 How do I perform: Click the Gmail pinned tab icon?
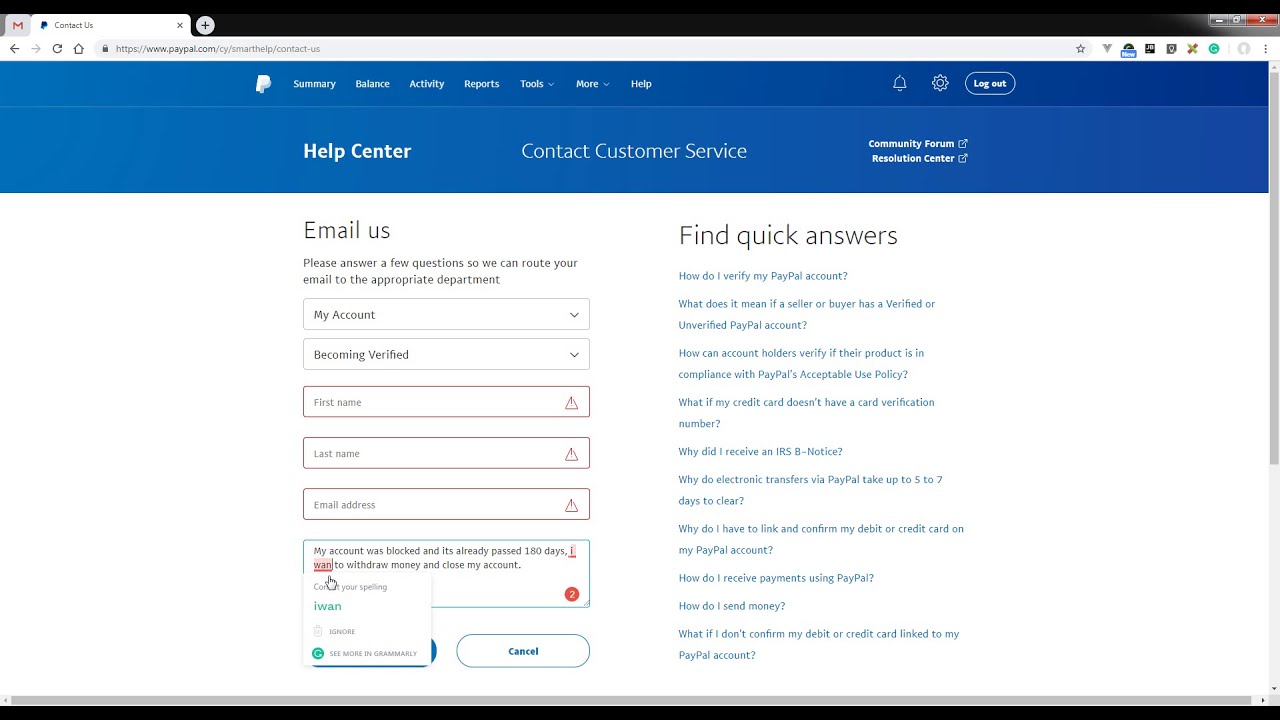point(18,25)
